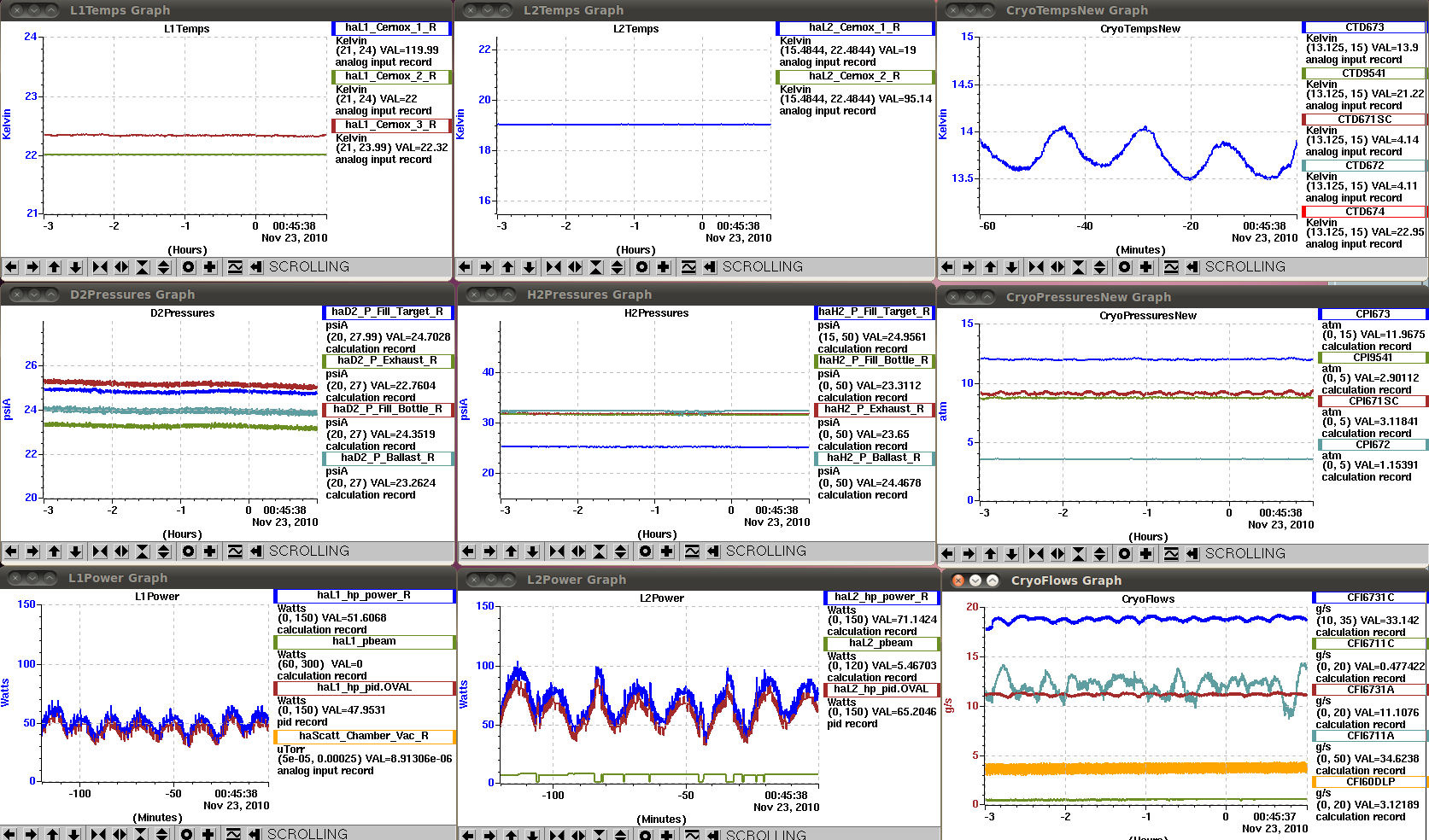Select CPI673 legend entry in CryoPressuresNew
The image size is (1429, 840).
click(x=1373, y=315)
